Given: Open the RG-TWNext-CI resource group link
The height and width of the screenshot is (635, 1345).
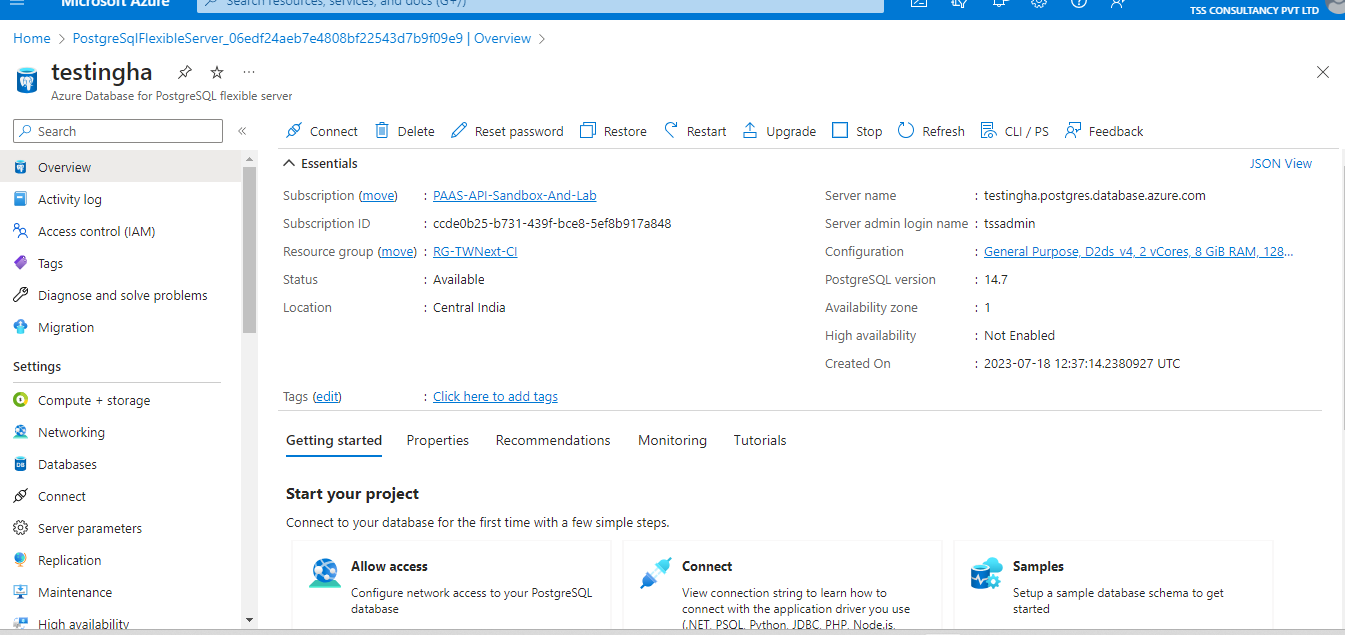Looking at the screenshot, I should tap(475, 251).
